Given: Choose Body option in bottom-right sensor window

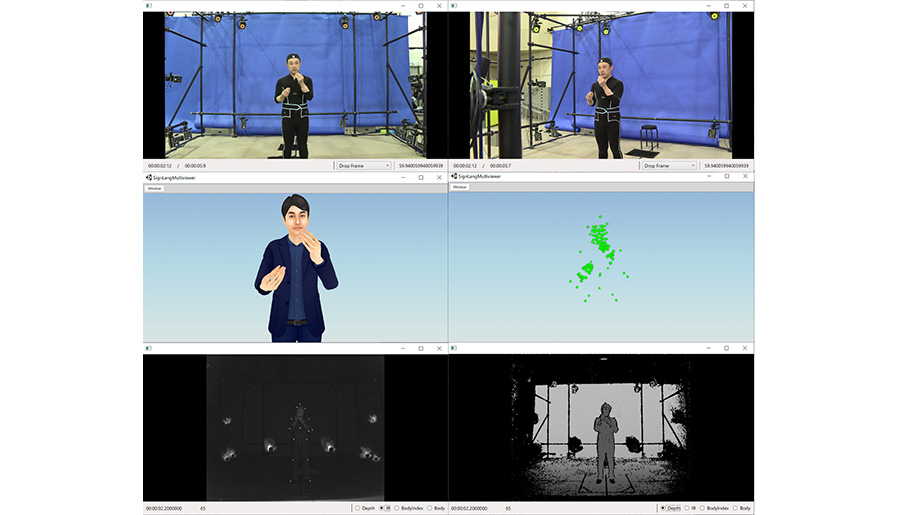Looking at the screenshot, I should (x=736, y=508).
